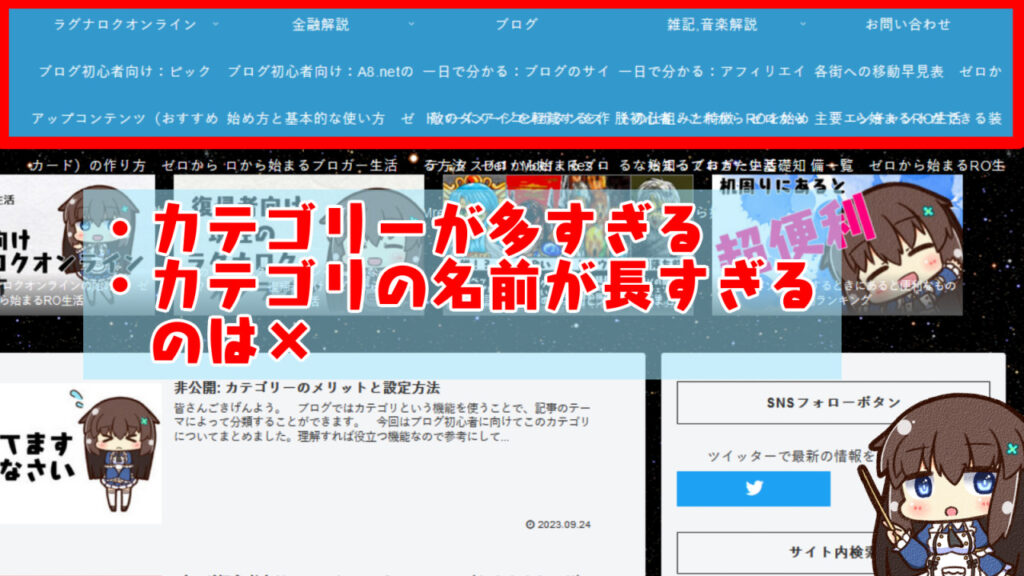Open the ブログ menu item

pyautogui.click(x=517, y=25)
